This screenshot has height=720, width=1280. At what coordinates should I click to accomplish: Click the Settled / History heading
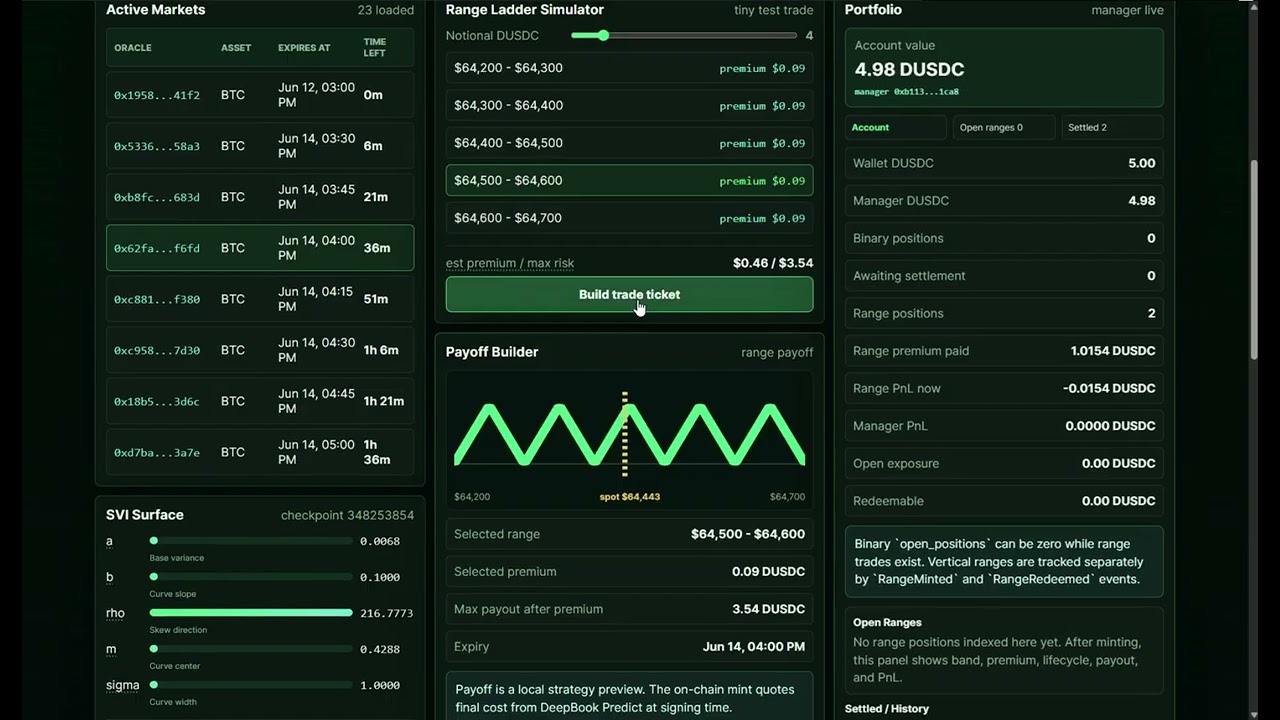pyautogui.click(x=886, y=709)
